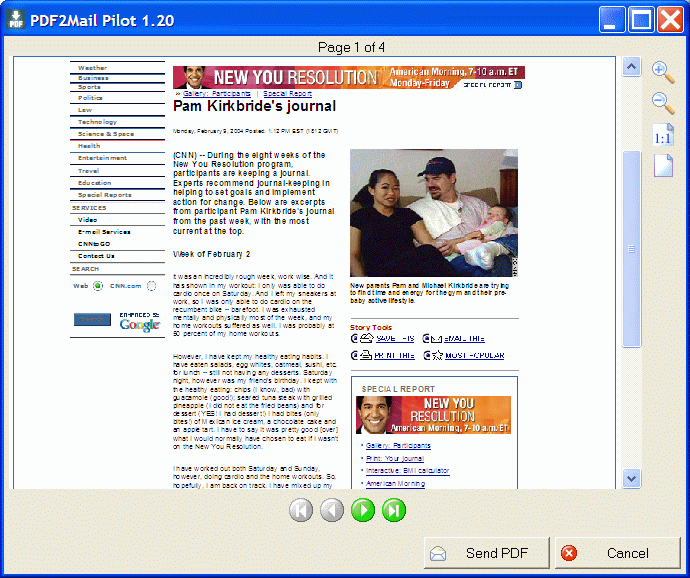Click the Week of February 2 heading
Screen dimensions: 690x578
tap(212, 254)
